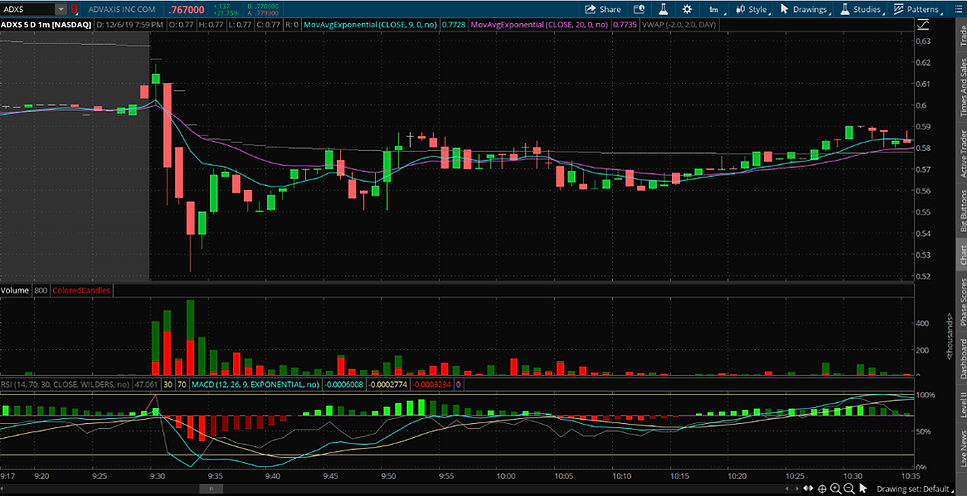
Task: Click the red symbol link color box
Action: click(x=75, y=9)
